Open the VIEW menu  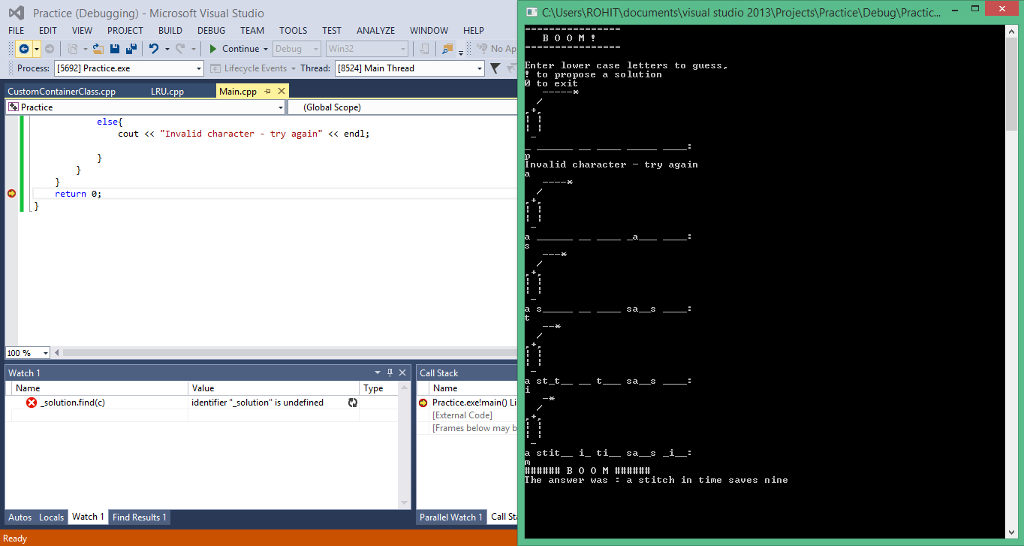[82, 30]
